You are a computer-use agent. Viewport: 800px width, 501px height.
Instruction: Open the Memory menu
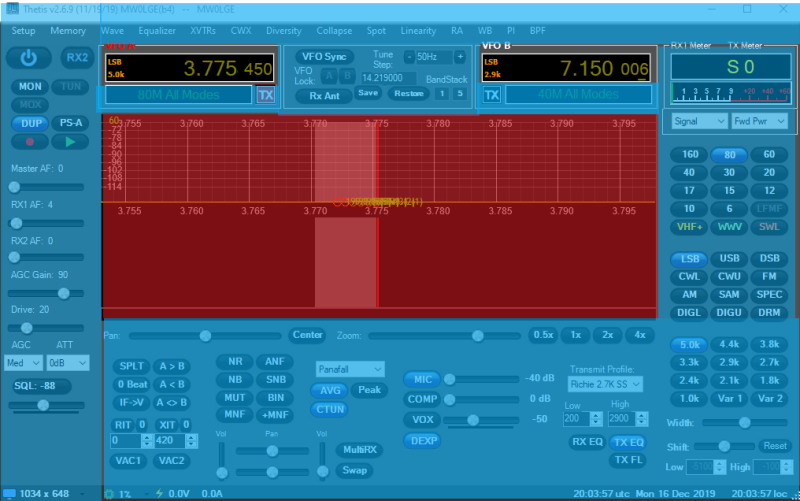click(68, 31)
